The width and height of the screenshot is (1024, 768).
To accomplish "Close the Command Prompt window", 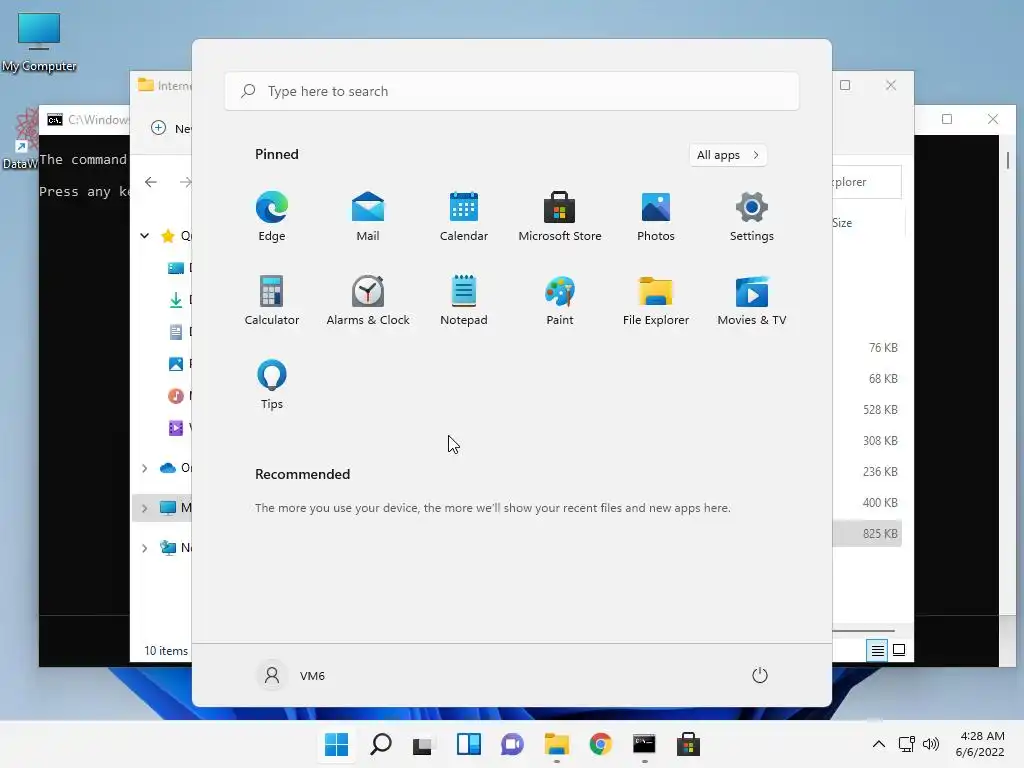I will 993,119.
